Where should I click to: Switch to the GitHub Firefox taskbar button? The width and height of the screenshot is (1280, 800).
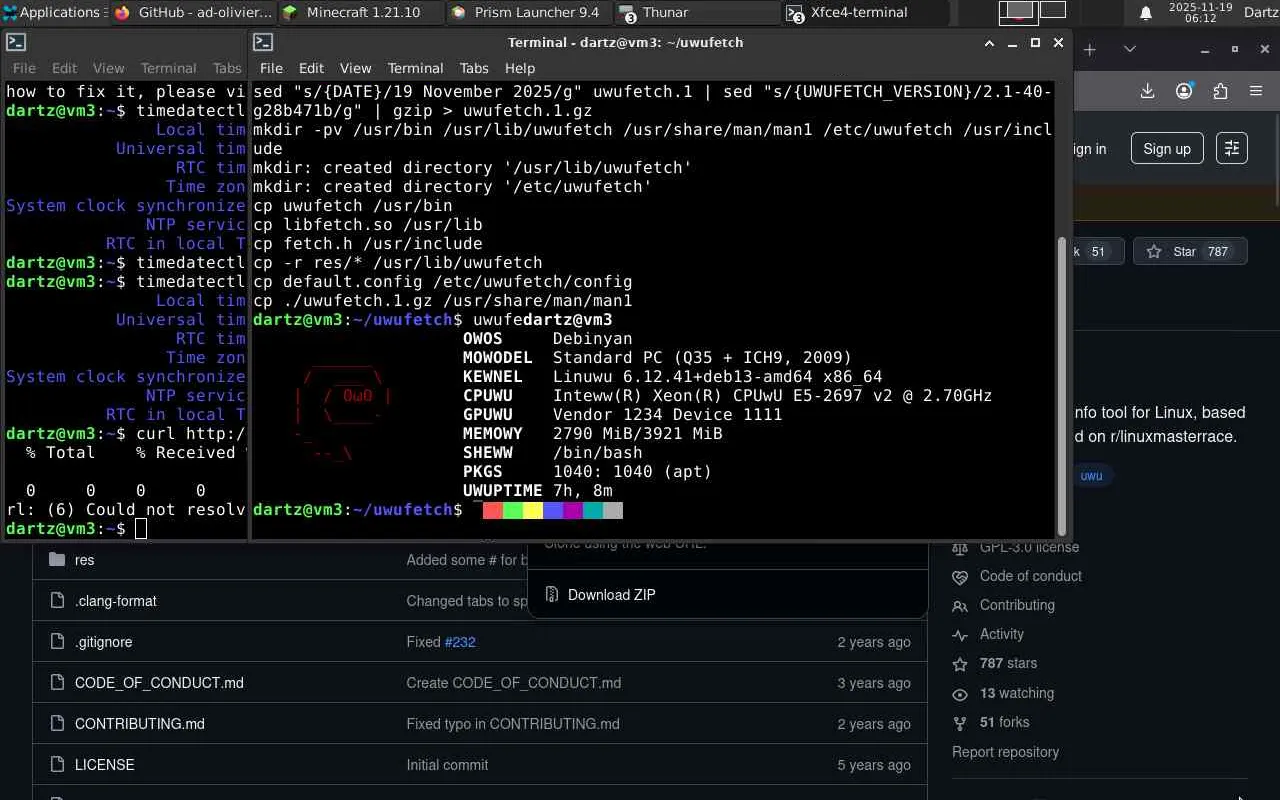tap(193, 12)
